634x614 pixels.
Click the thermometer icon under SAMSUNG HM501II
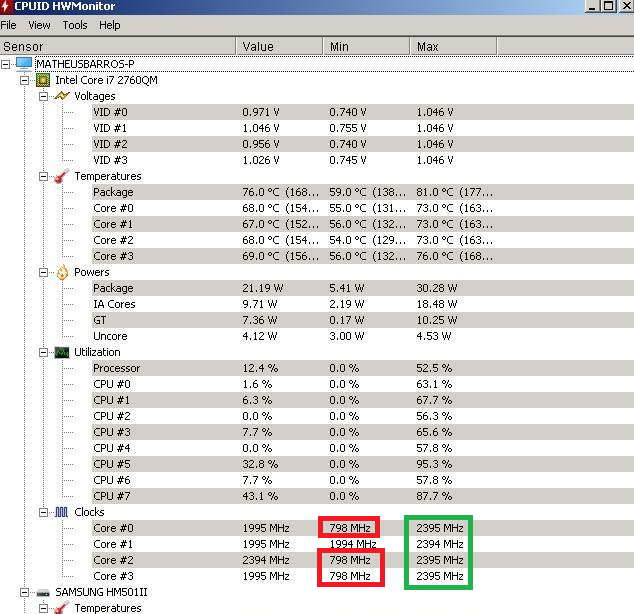pyautogui.click(x=62, y=608)
